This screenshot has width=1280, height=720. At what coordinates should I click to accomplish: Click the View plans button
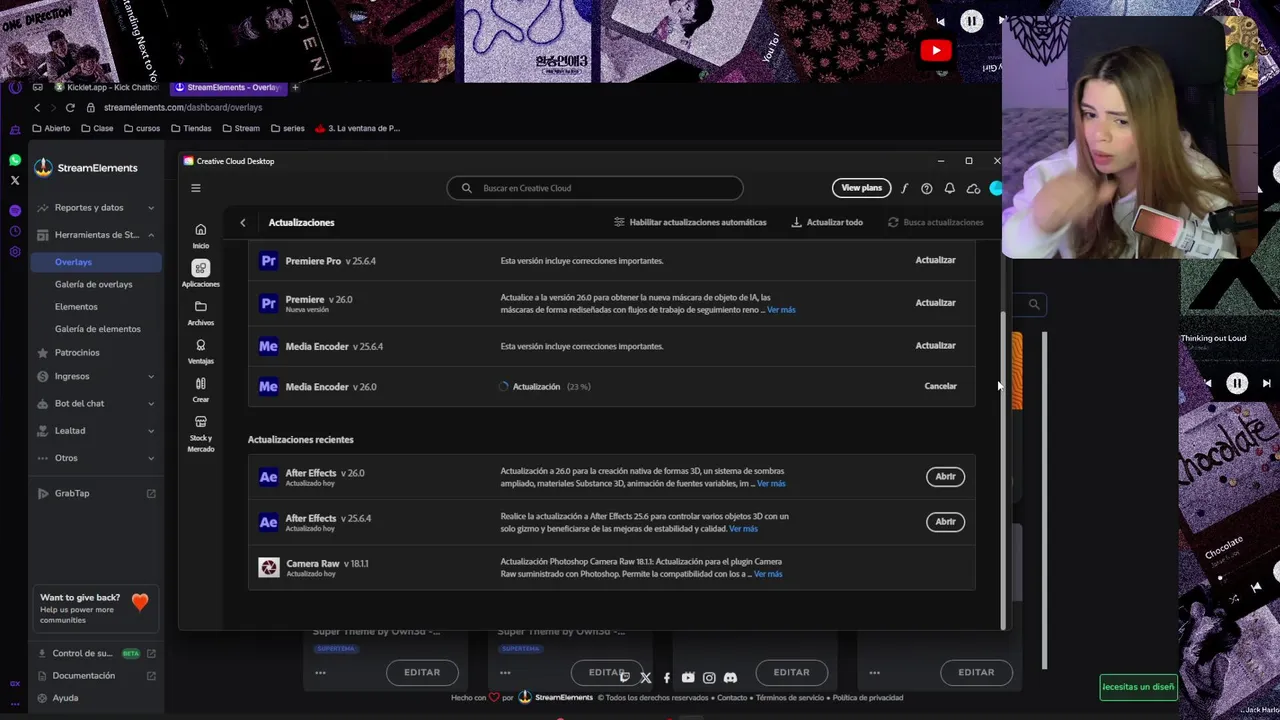861,188
